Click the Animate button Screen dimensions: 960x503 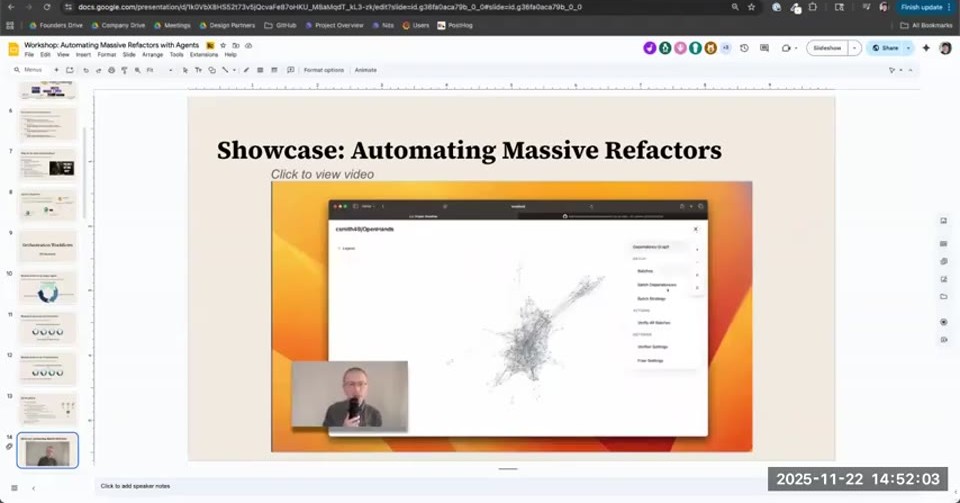366,70
